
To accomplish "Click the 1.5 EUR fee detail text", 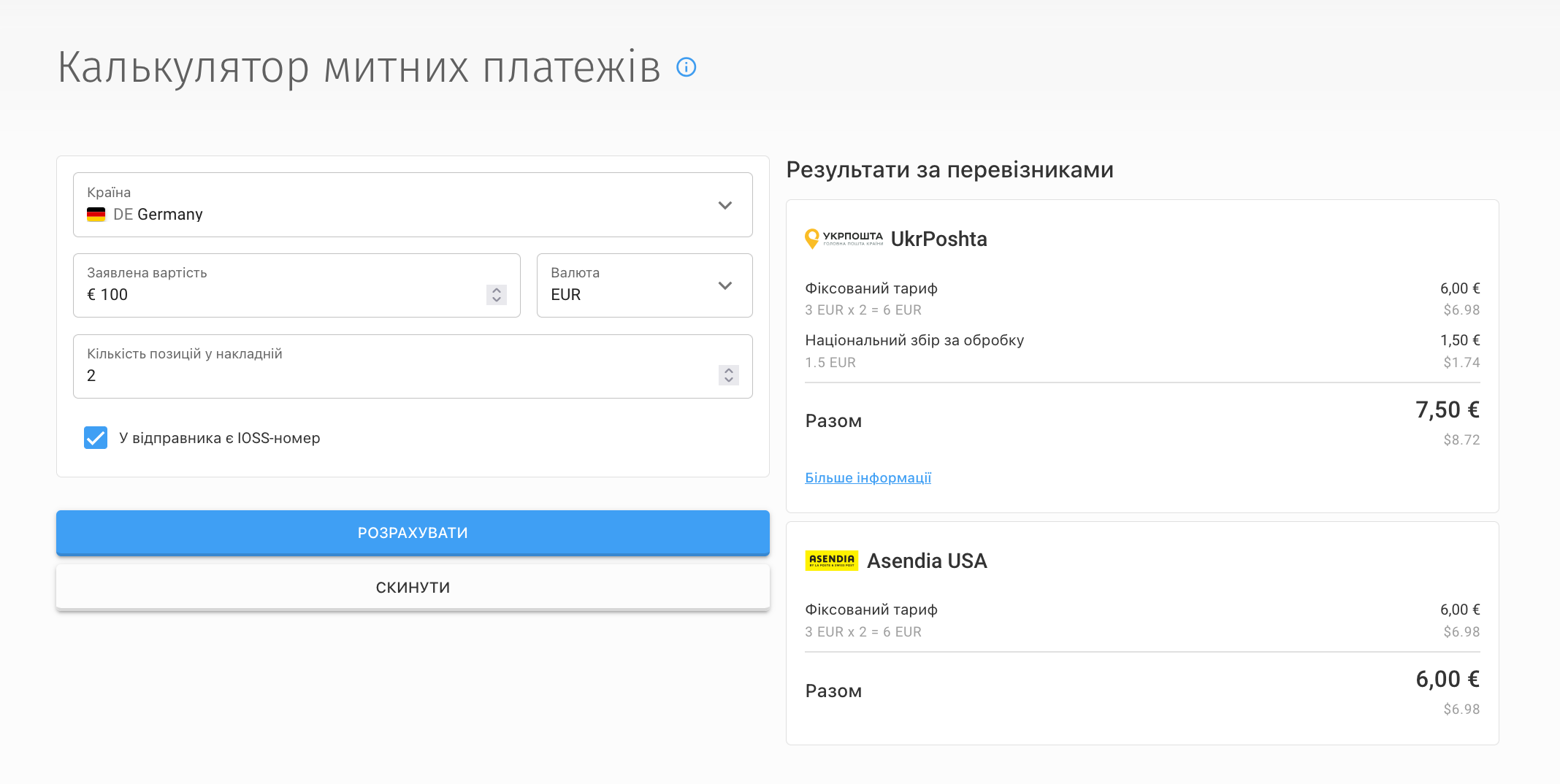I will point(830,362).
